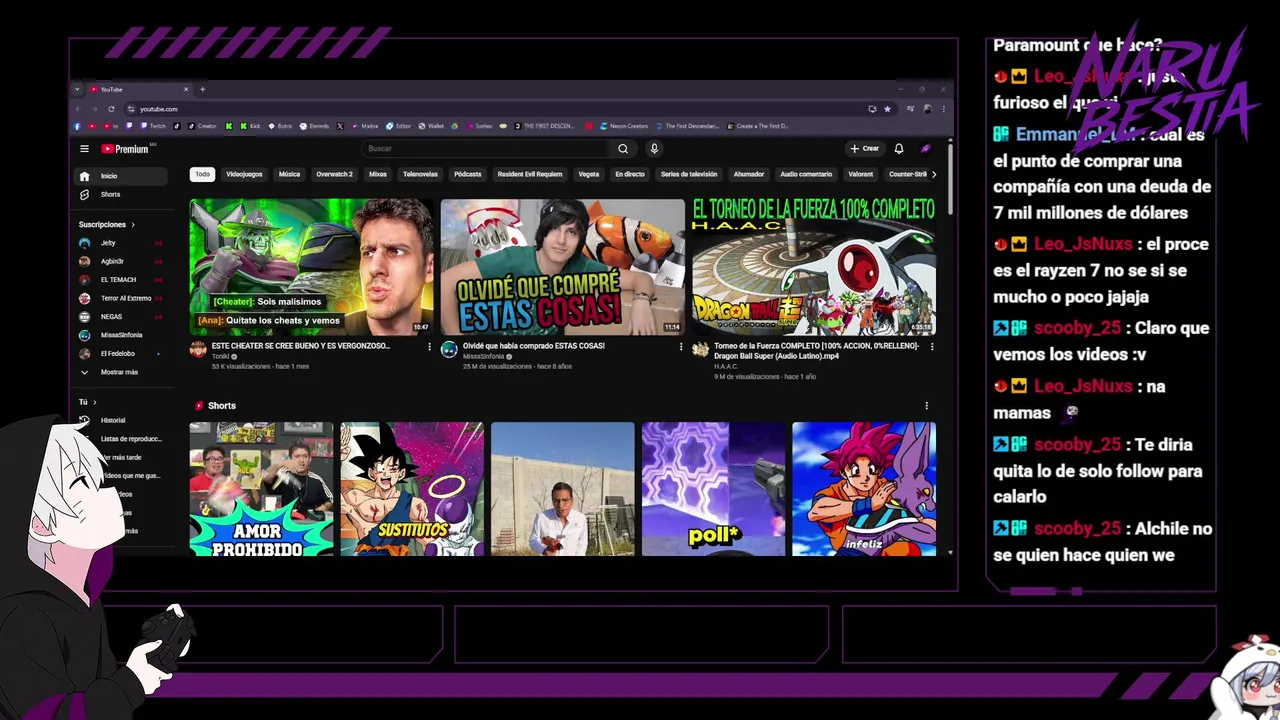Select the Música filter chip
The image size is (1280, 720).
[289, 174]
